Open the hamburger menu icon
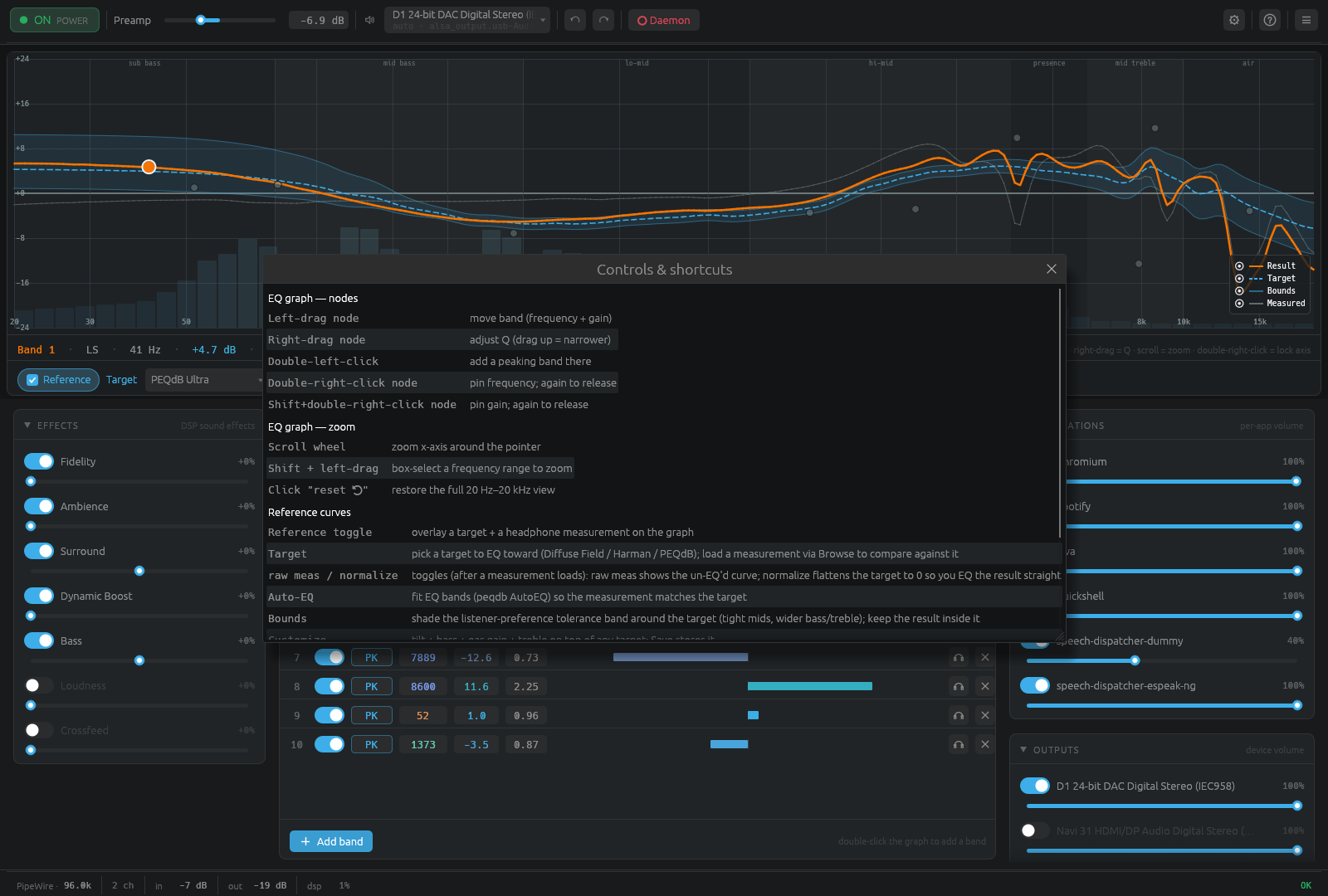Screen dimensions: 1328x896 point(1306,20)
